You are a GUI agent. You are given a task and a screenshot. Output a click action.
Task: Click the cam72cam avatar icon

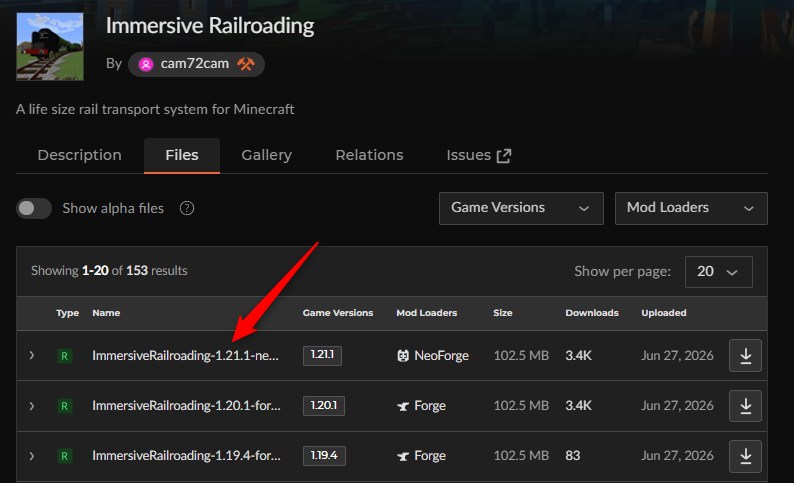tap(146, 64)
